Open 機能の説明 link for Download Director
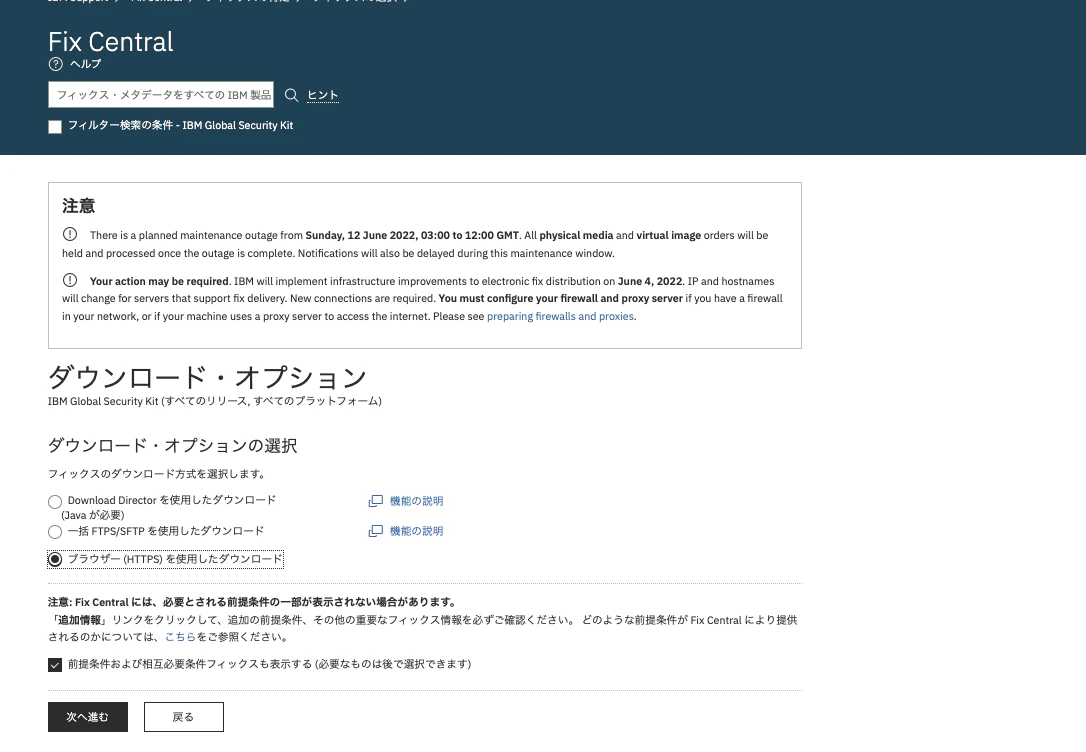The height and width of the screenshot is (752, 1086). pyautogui.click(x=416, y=501)
